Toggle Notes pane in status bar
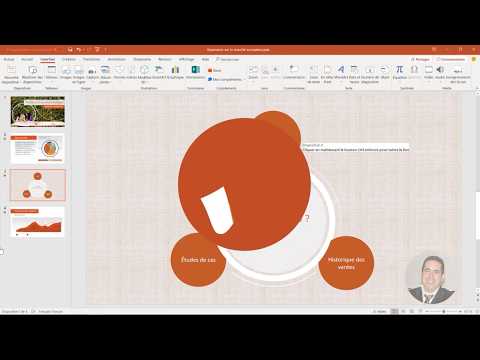This screenshot has height=360, width=480. coord(379,311)
